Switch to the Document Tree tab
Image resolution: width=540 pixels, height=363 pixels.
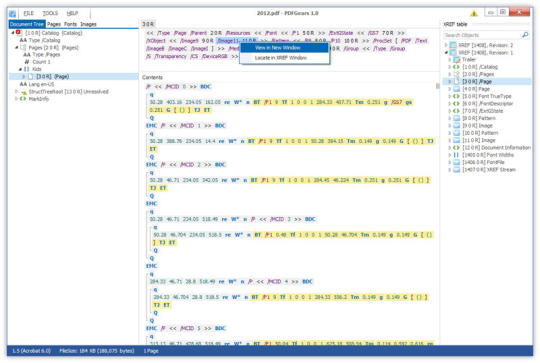[27, 24]
